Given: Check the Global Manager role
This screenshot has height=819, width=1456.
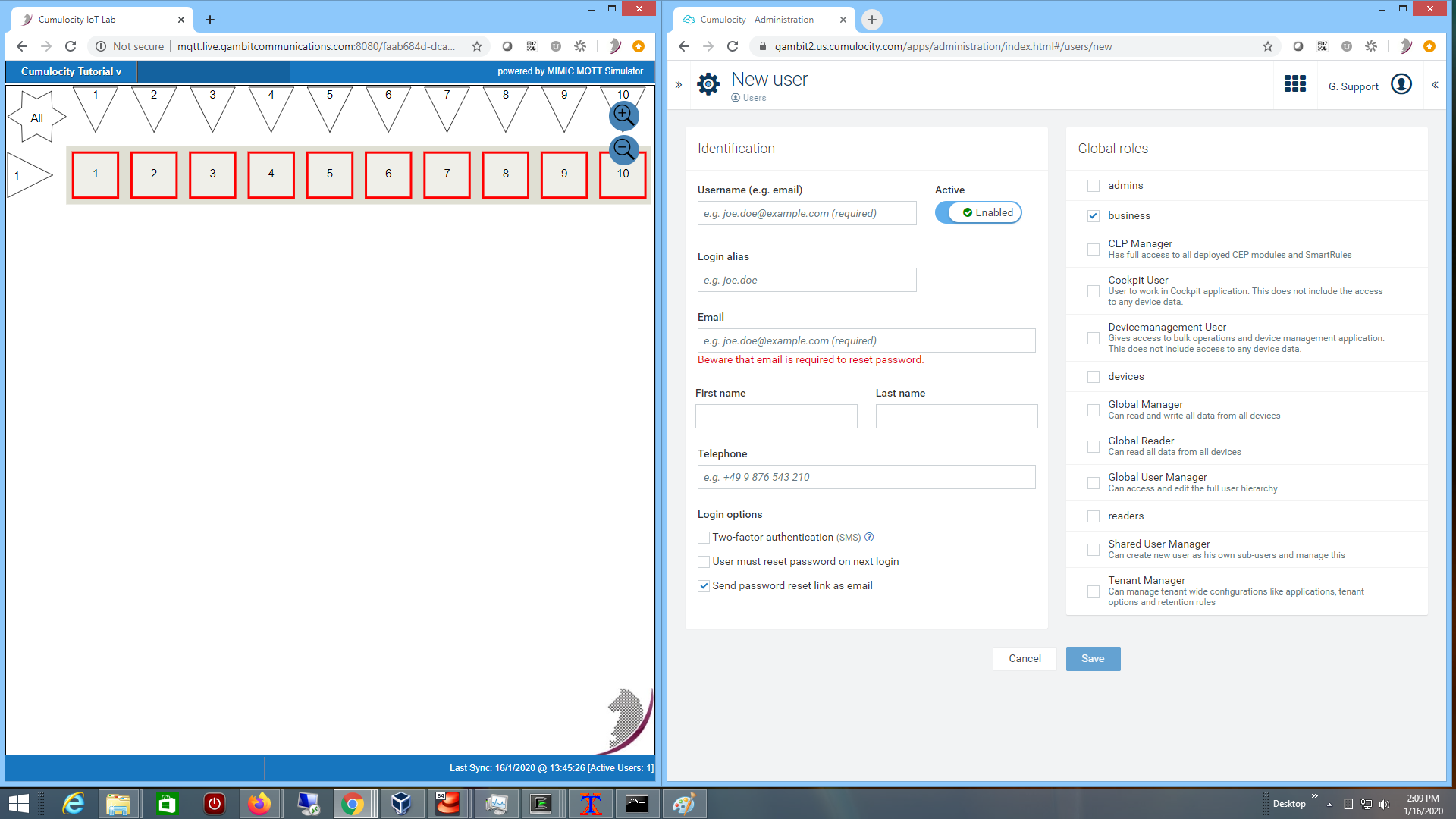Looking at the screenshot, I should tap(1094, 410).
